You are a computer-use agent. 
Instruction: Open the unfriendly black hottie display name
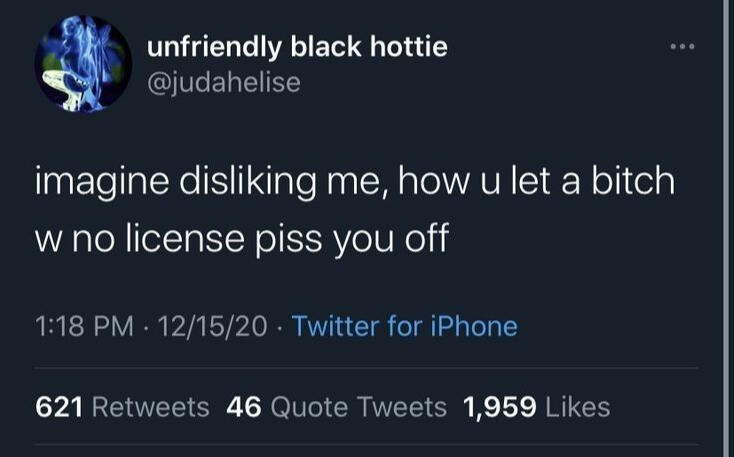coord(297,47)
